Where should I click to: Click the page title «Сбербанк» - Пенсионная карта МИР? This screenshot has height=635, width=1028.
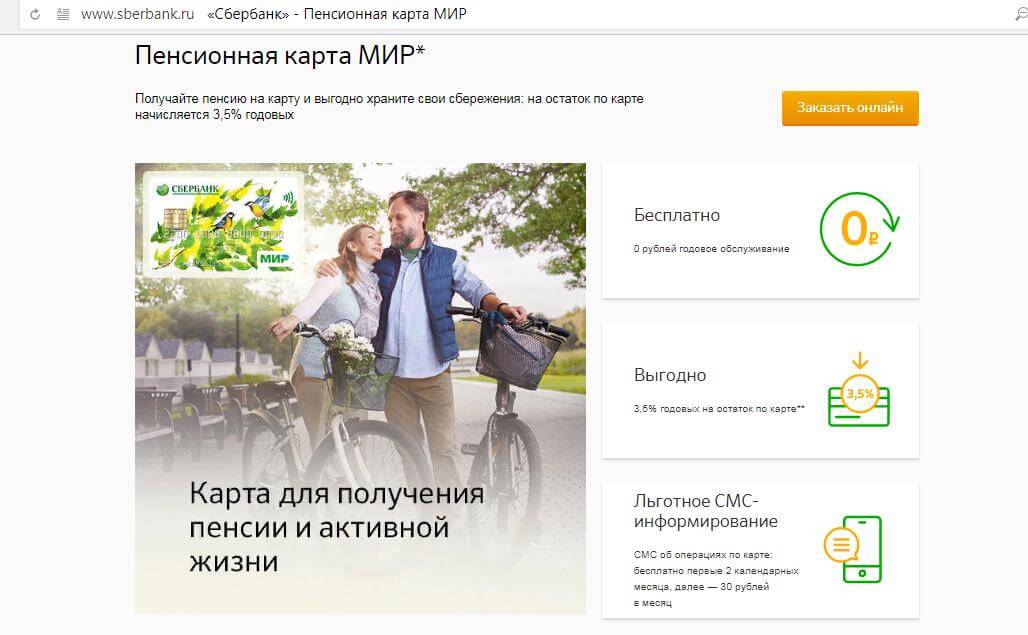(336, 15)
